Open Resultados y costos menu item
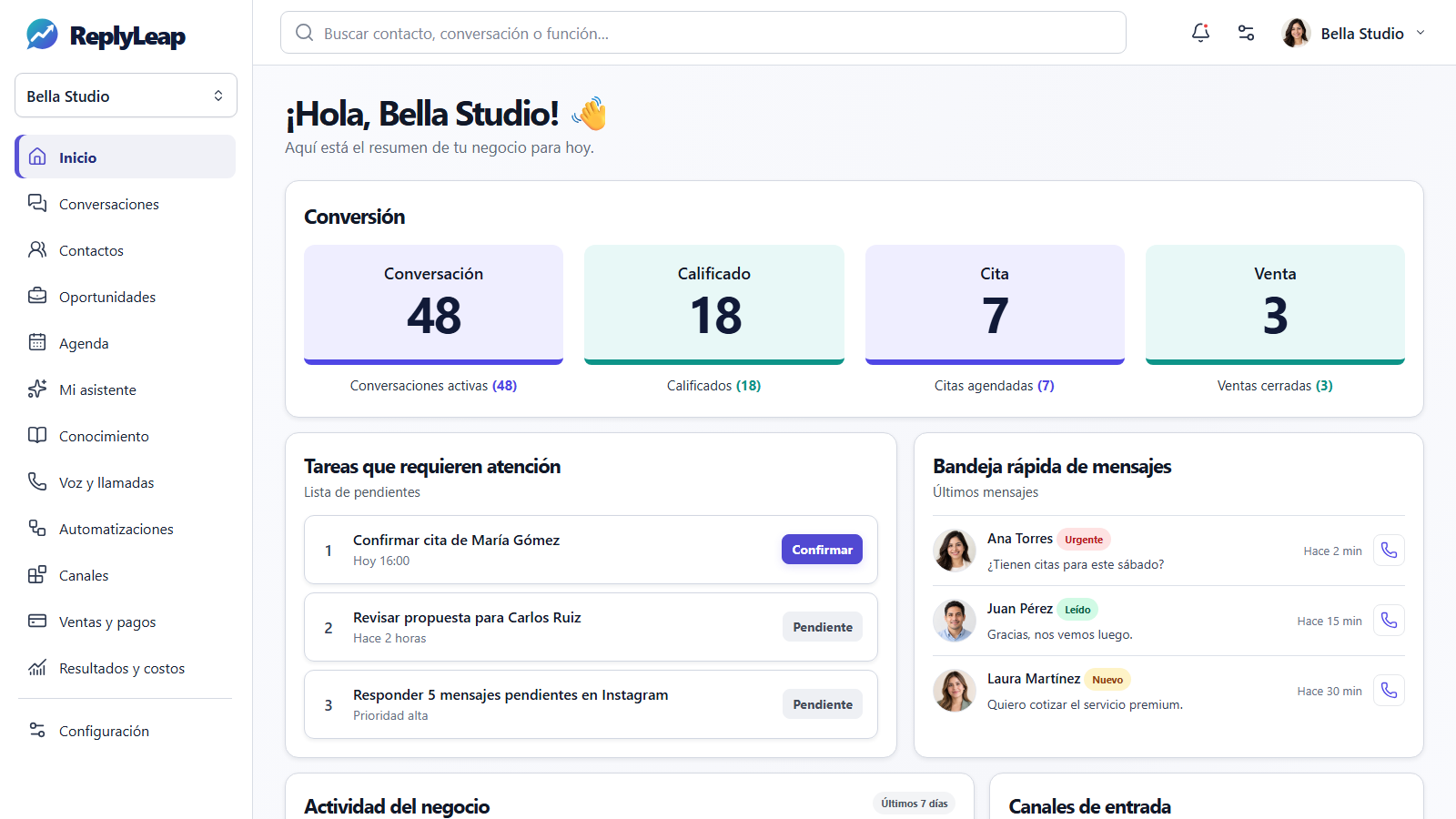Screen dimensions: 1456x819 pos(126,667)
